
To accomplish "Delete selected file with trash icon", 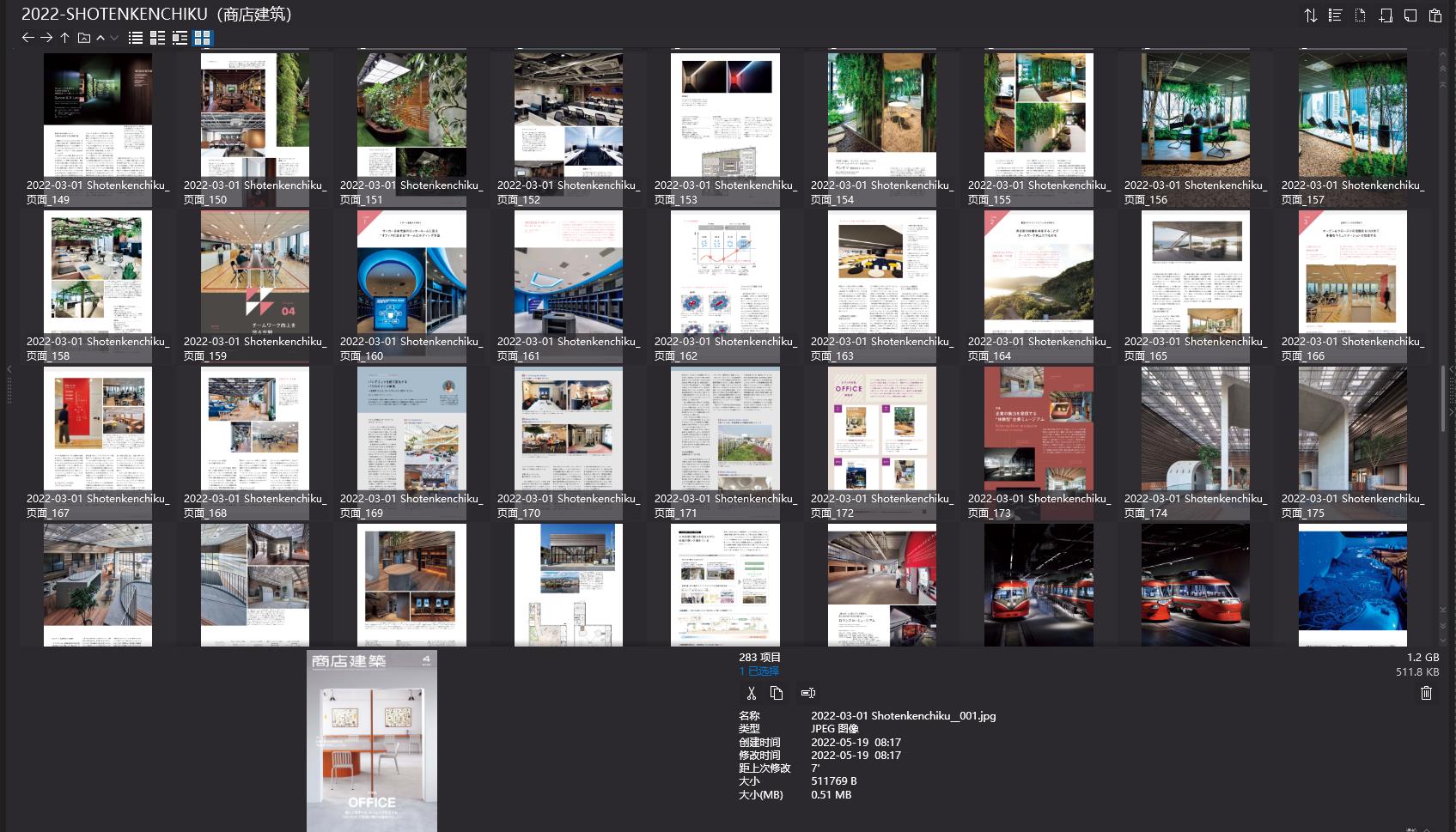I will point(1426,693).
